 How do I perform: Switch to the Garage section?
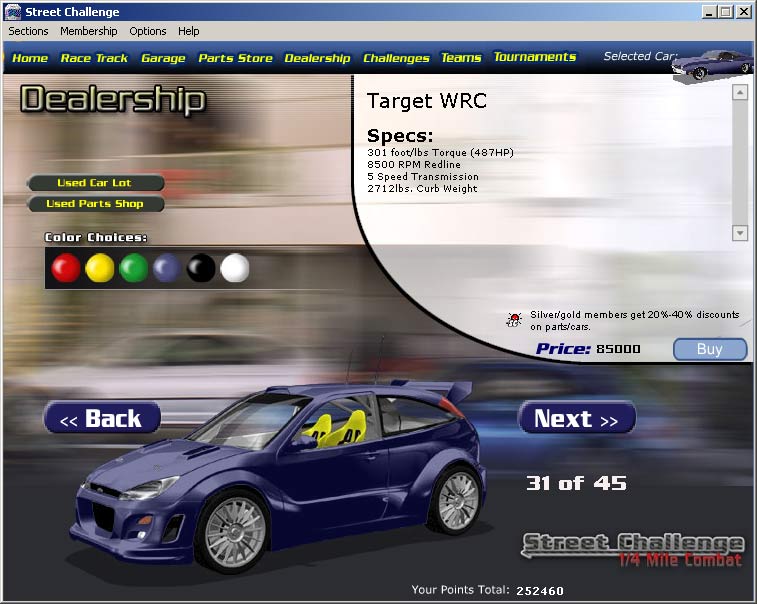(163, 58)
